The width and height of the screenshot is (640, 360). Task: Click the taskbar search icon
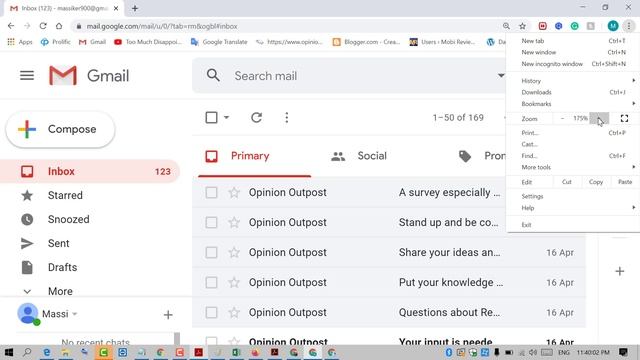click(27, 352)
